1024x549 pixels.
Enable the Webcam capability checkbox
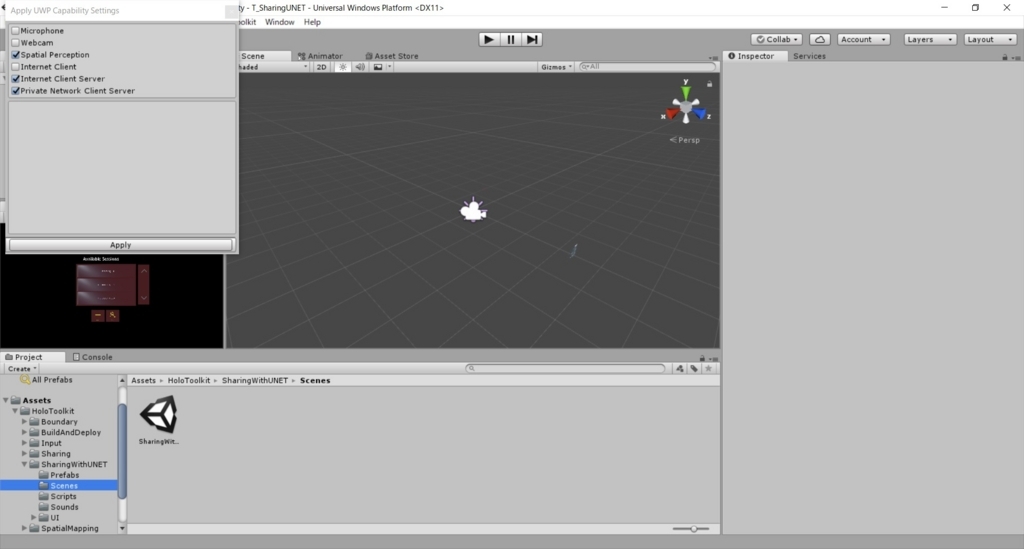point(16,42)
